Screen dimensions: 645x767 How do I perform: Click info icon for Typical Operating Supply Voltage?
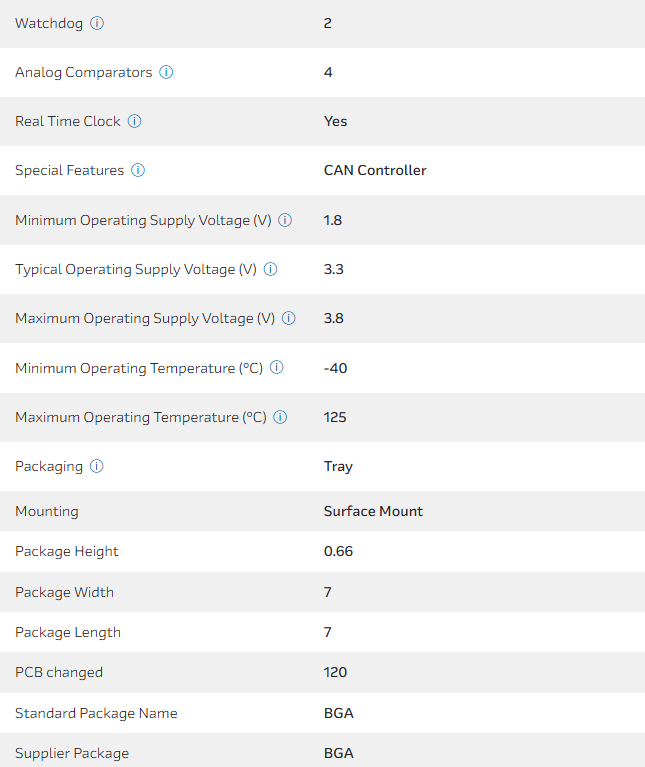pyautogui.click(x=271, y=269)
